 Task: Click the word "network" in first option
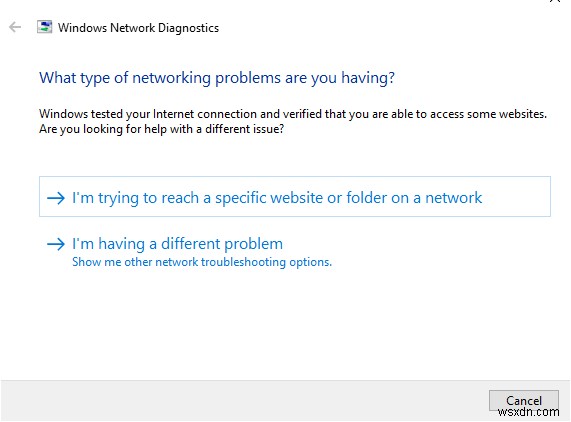pos(454,198)
